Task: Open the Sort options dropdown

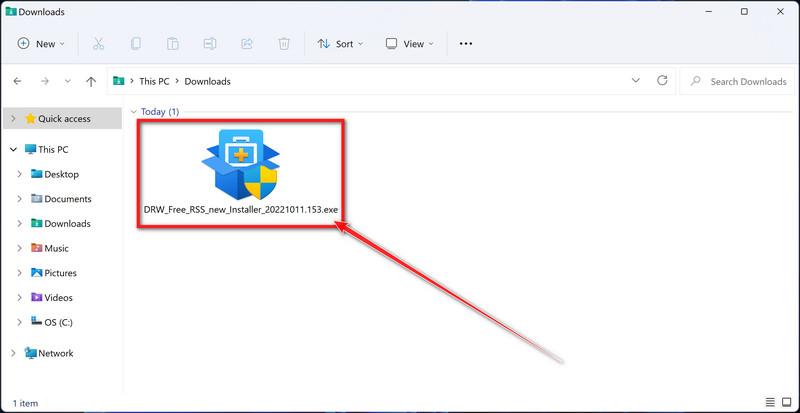Action: 340,44
